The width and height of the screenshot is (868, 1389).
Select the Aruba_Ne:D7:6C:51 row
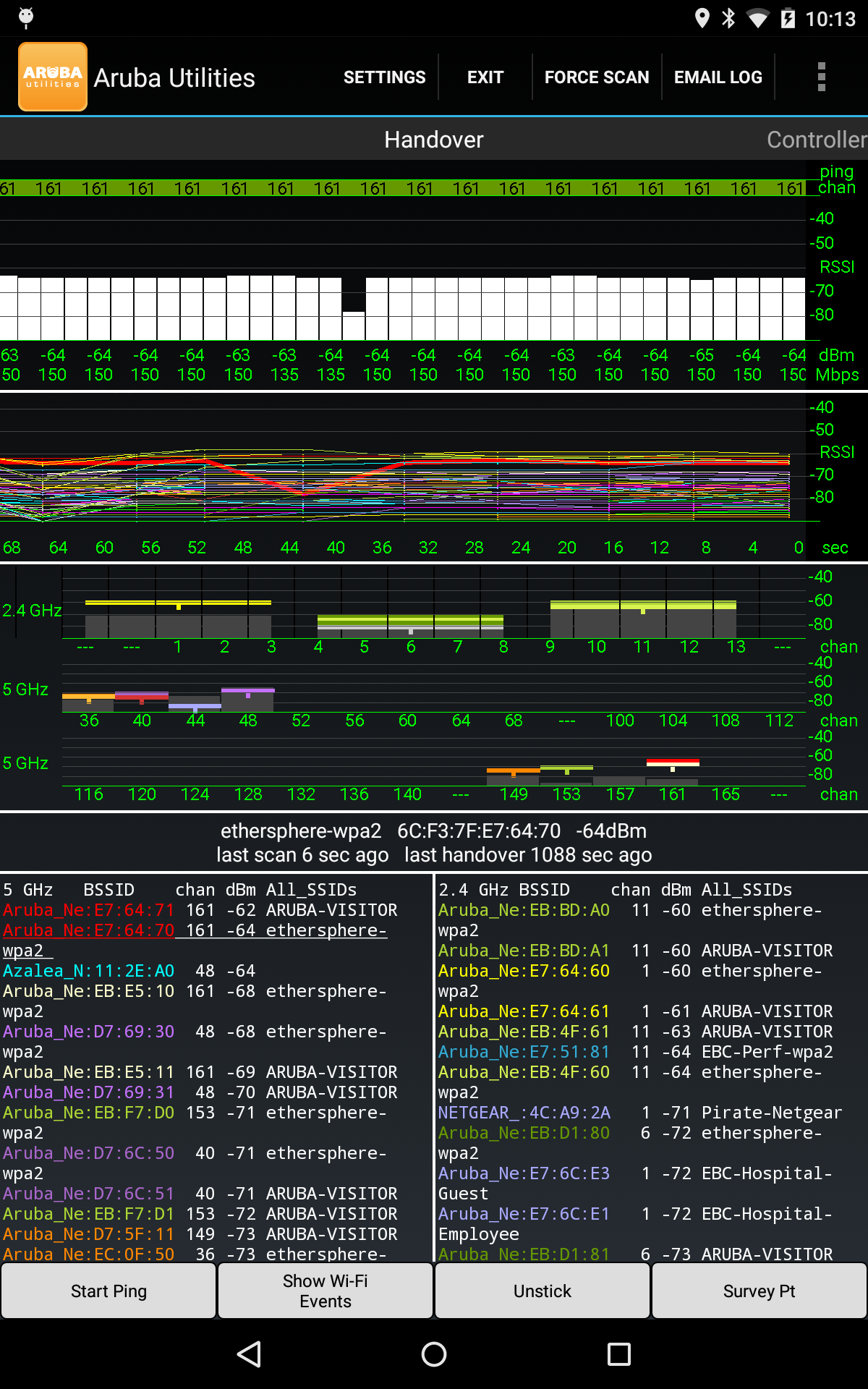click(x=200, y=1194)
